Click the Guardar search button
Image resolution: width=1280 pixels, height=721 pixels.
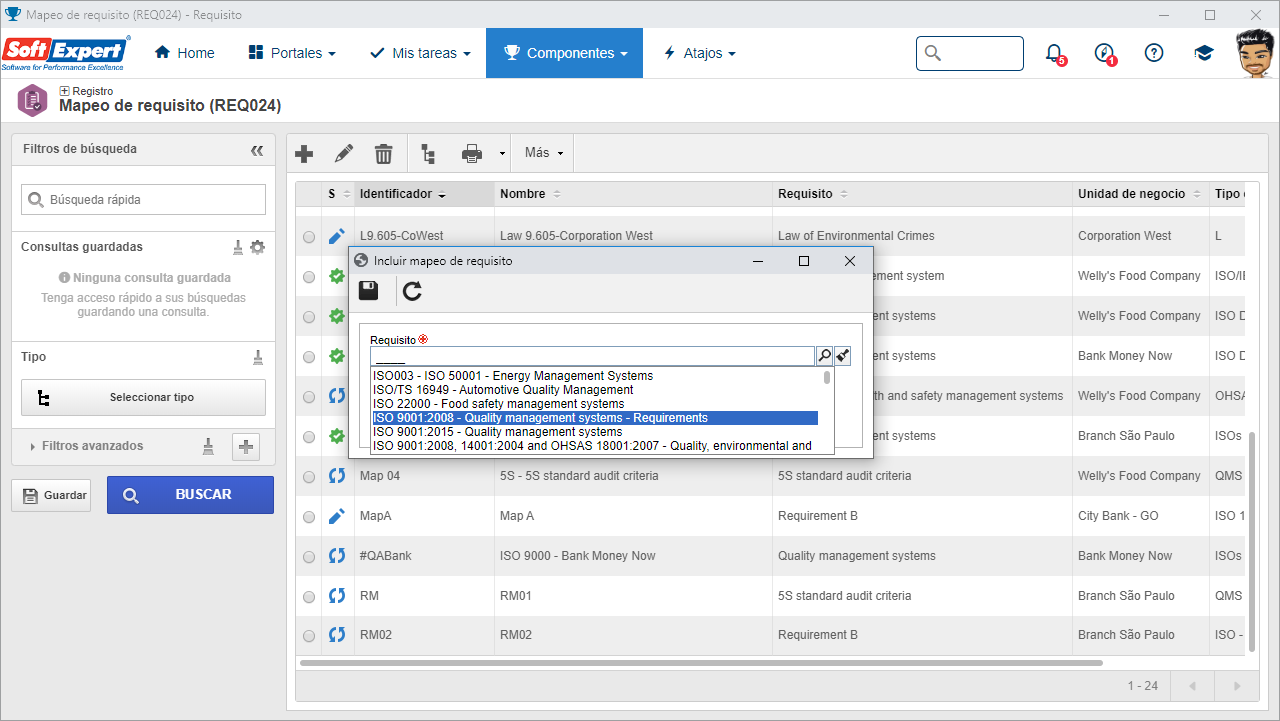tap(51, 495)
